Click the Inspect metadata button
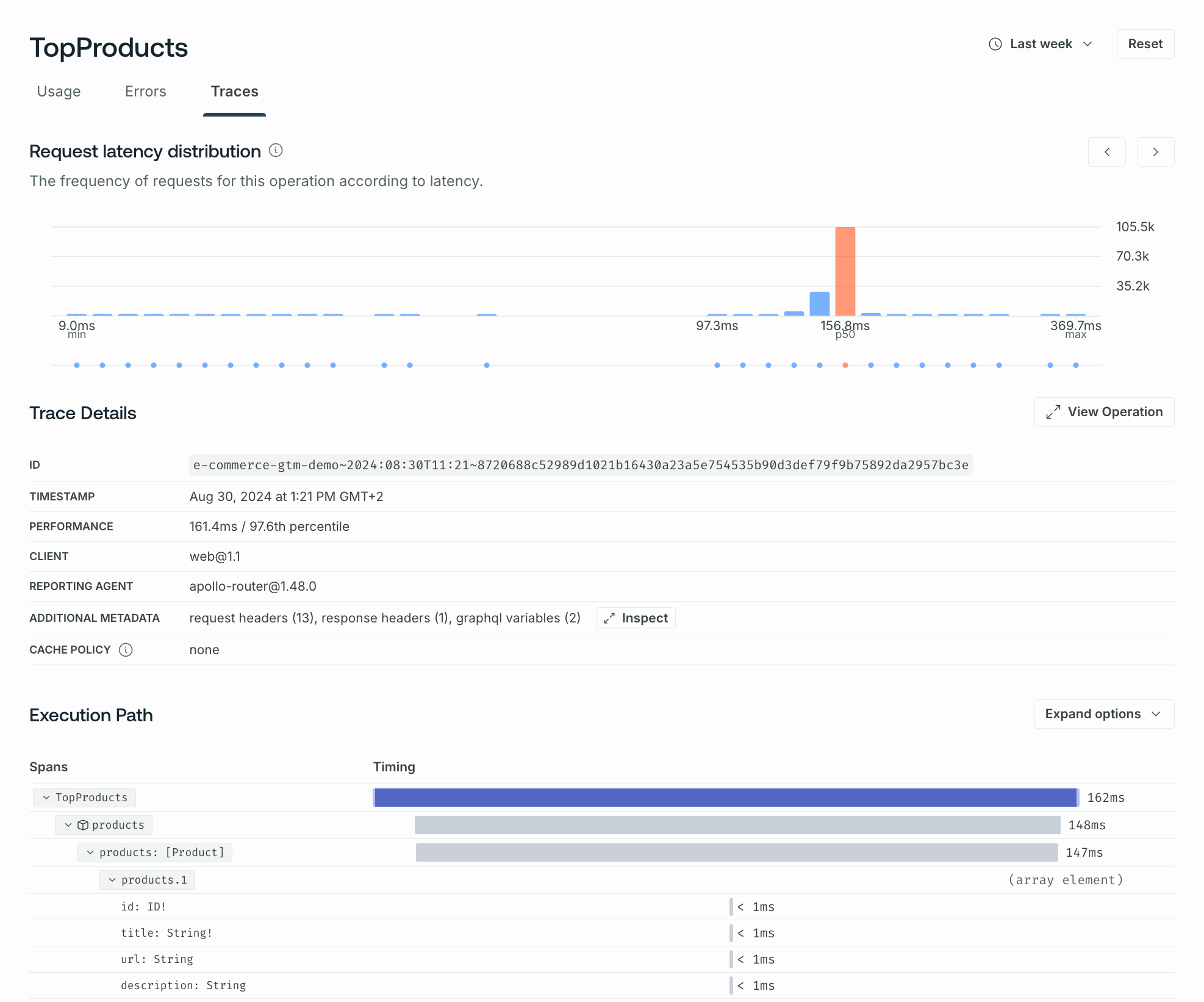The width and height of the screenshot is (1204, 1002). (636, 618)
